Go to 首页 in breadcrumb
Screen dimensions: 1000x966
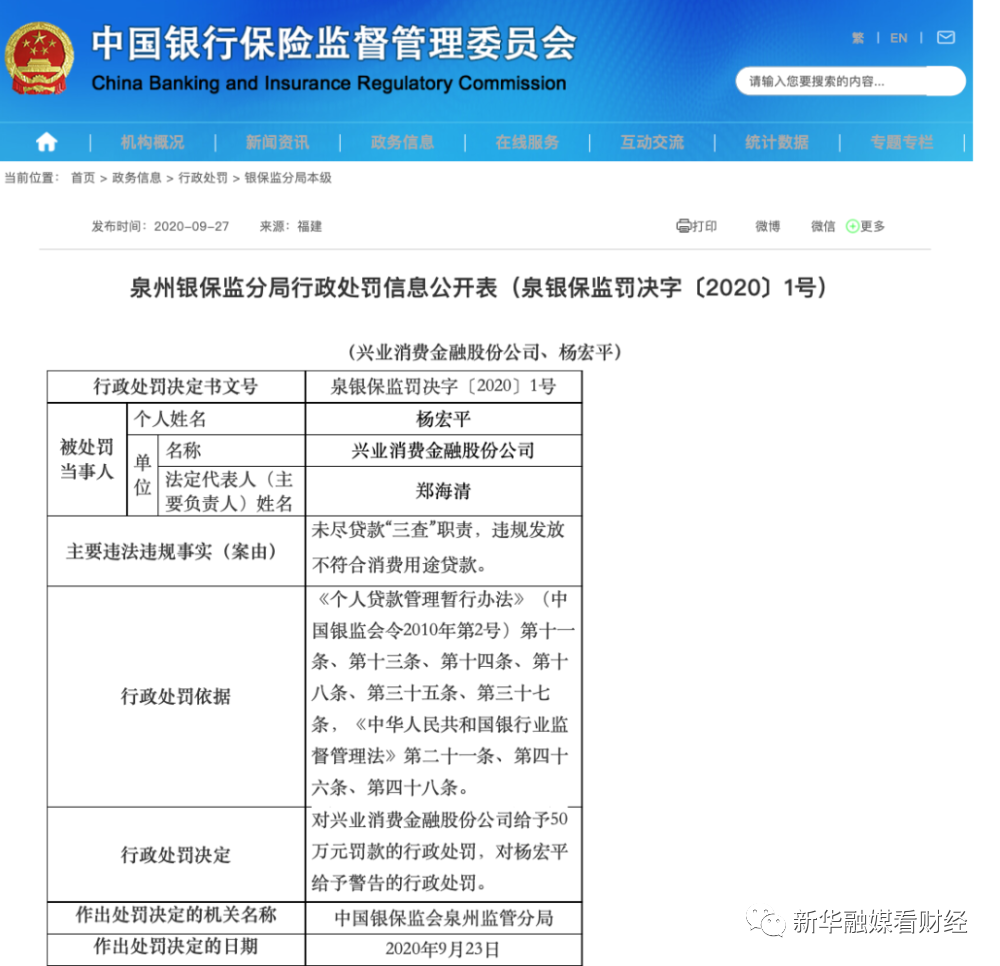tap(83, 178)
